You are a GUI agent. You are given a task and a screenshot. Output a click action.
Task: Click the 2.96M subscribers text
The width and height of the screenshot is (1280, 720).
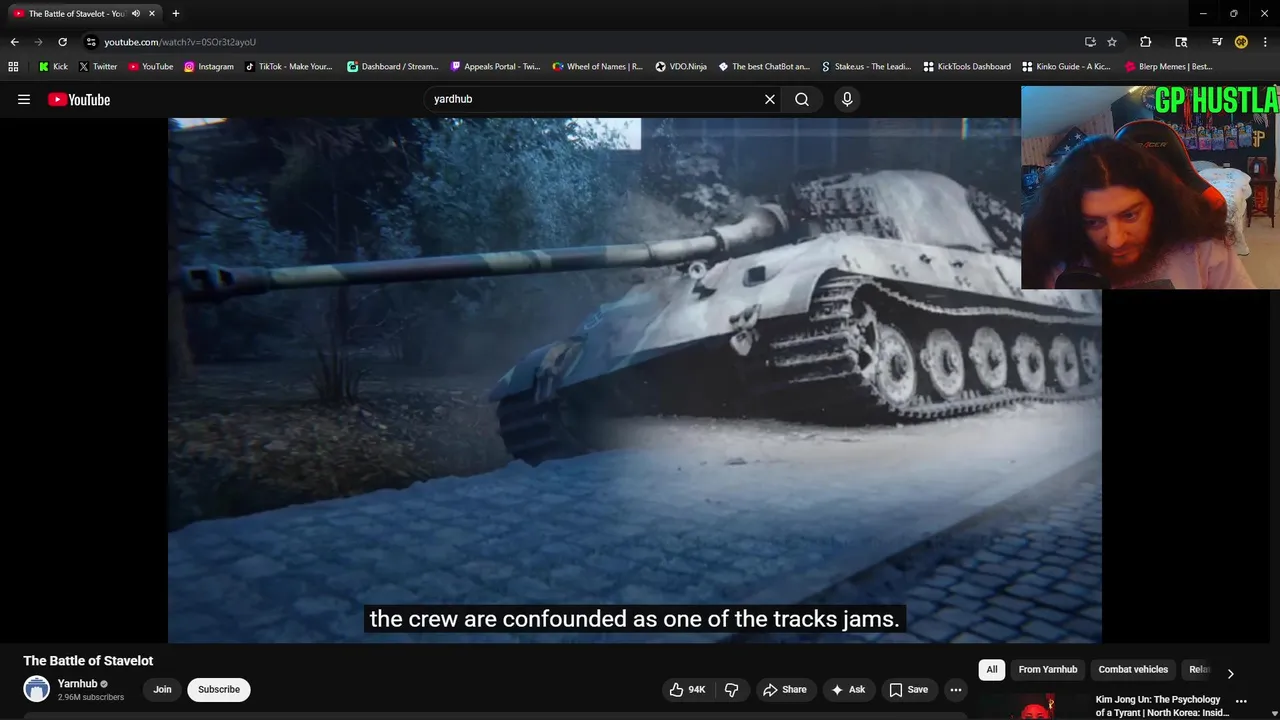[91, 697]
